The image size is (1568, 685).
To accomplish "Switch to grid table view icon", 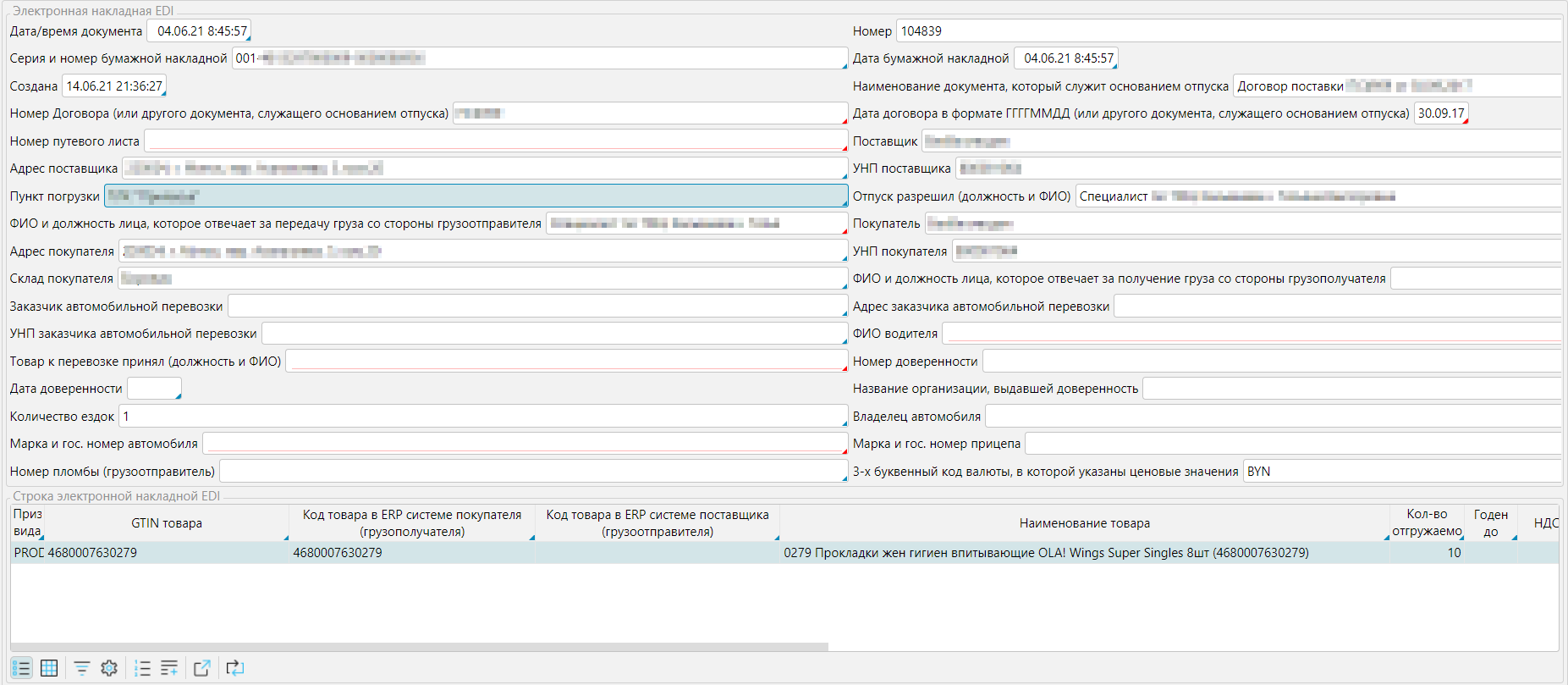I will tap(49, 668).
